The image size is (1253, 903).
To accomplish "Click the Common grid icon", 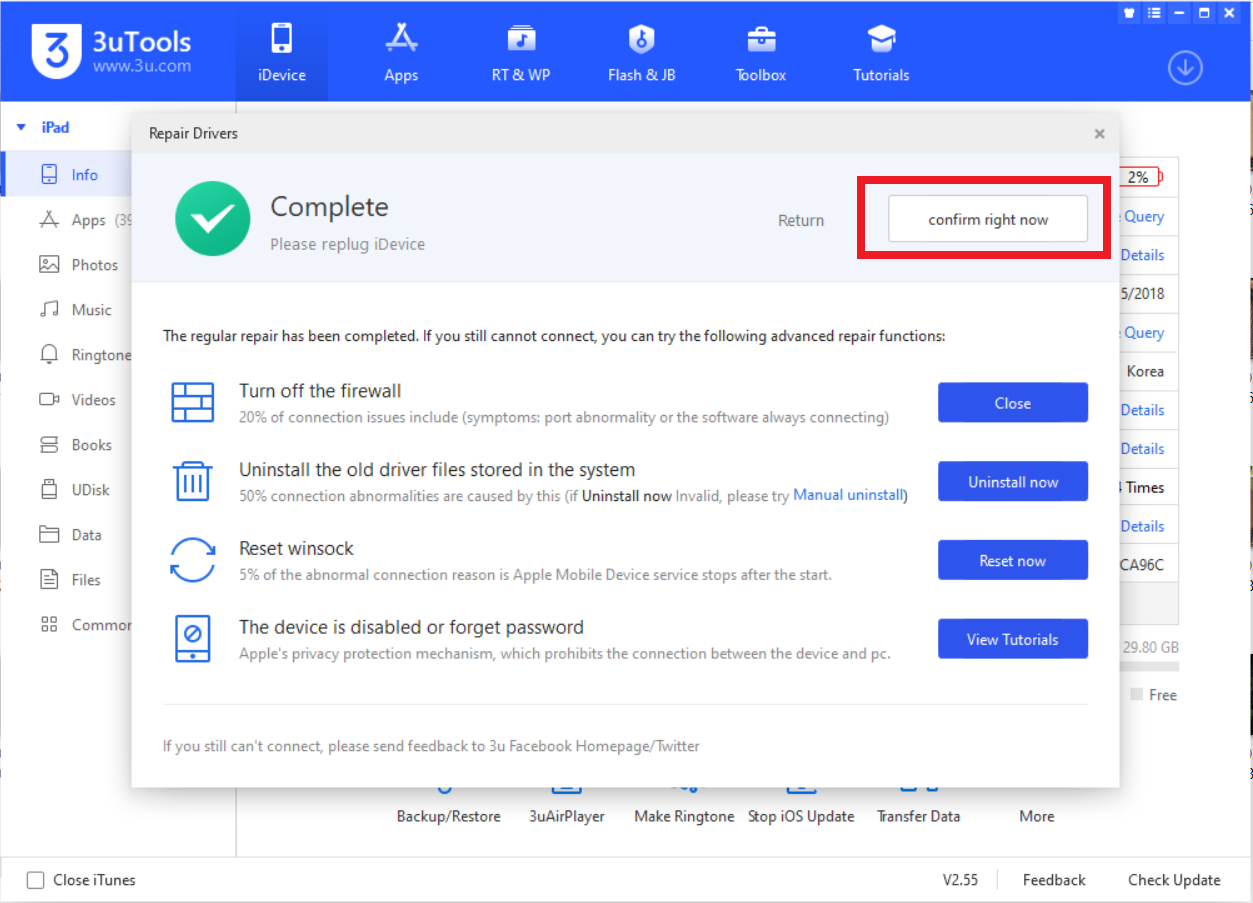I will (49, 625).
